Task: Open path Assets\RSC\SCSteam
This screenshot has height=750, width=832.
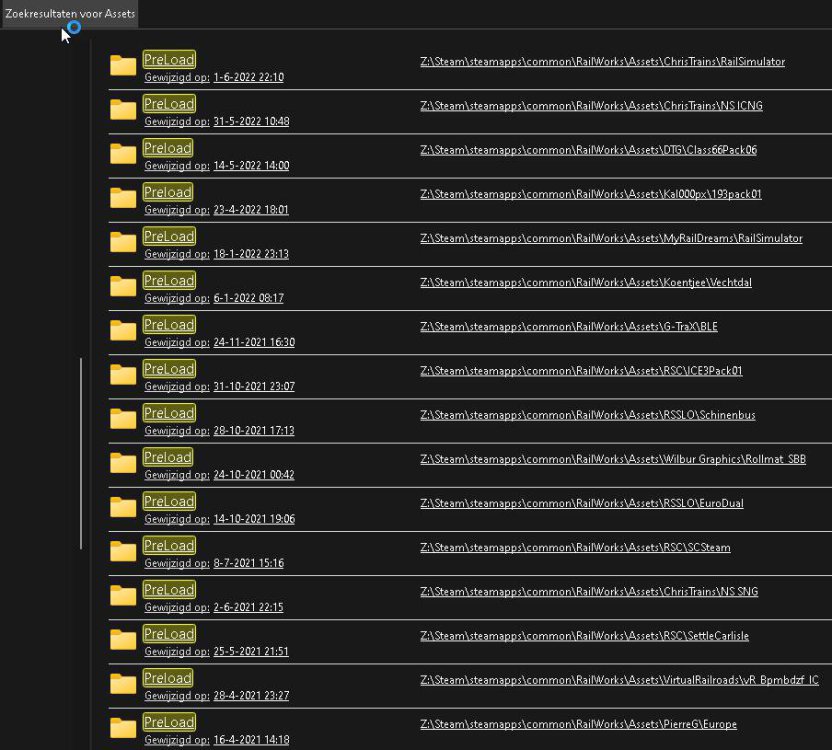Action: point(575,547)
